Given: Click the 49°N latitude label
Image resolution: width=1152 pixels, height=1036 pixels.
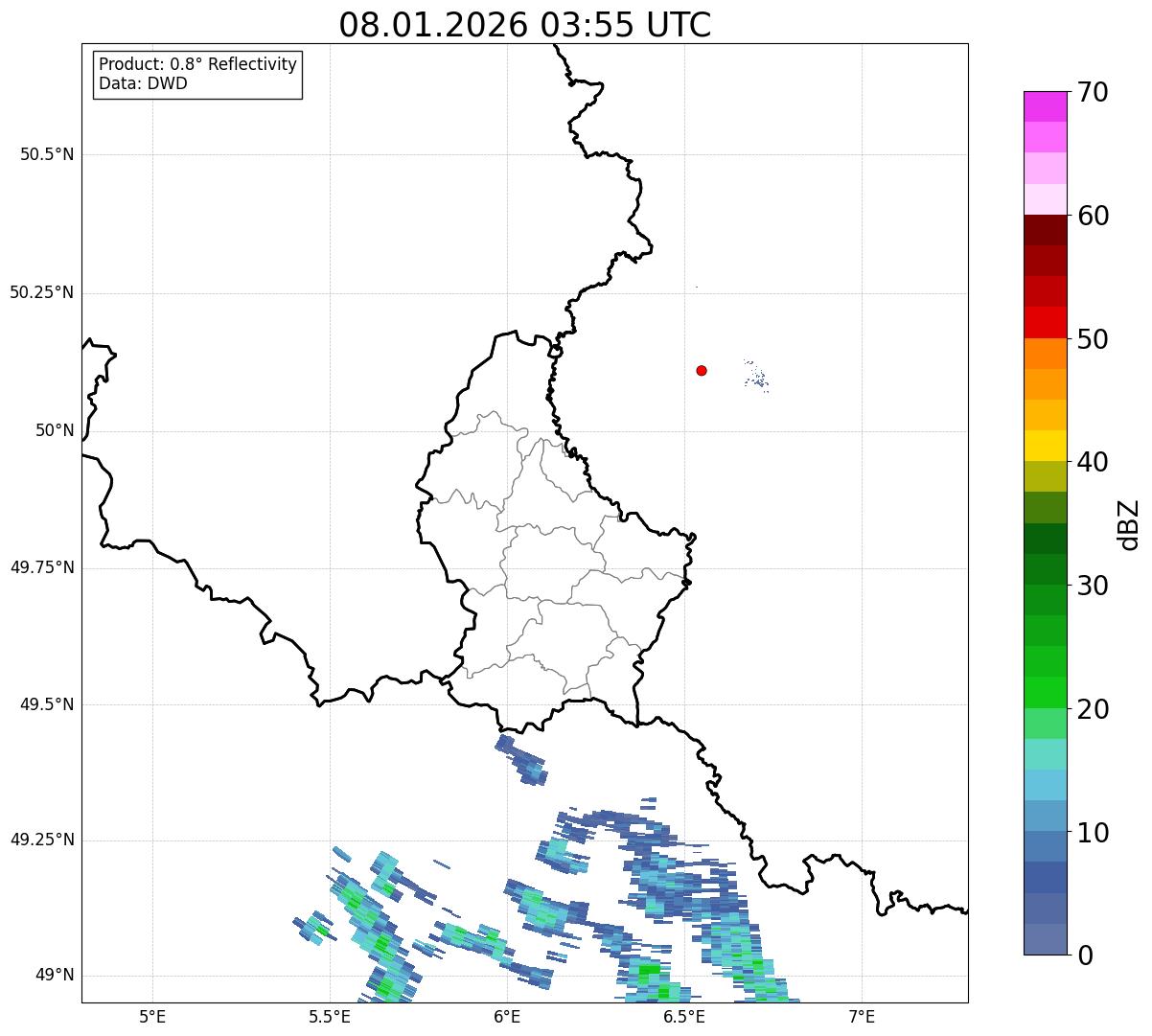Looking at the screenshot, I should 55,976.
